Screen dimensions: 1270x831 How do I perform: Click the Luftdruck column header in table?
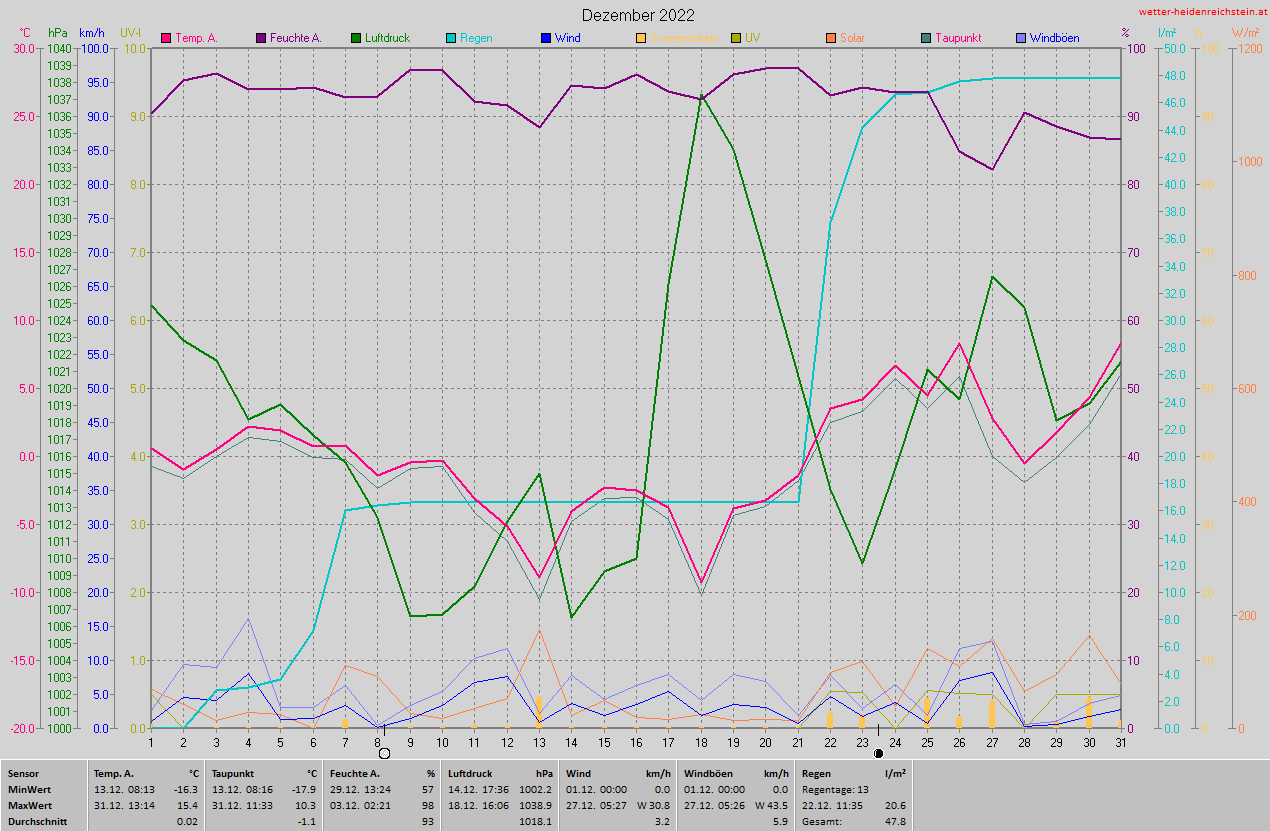click(x=471, y=773)
